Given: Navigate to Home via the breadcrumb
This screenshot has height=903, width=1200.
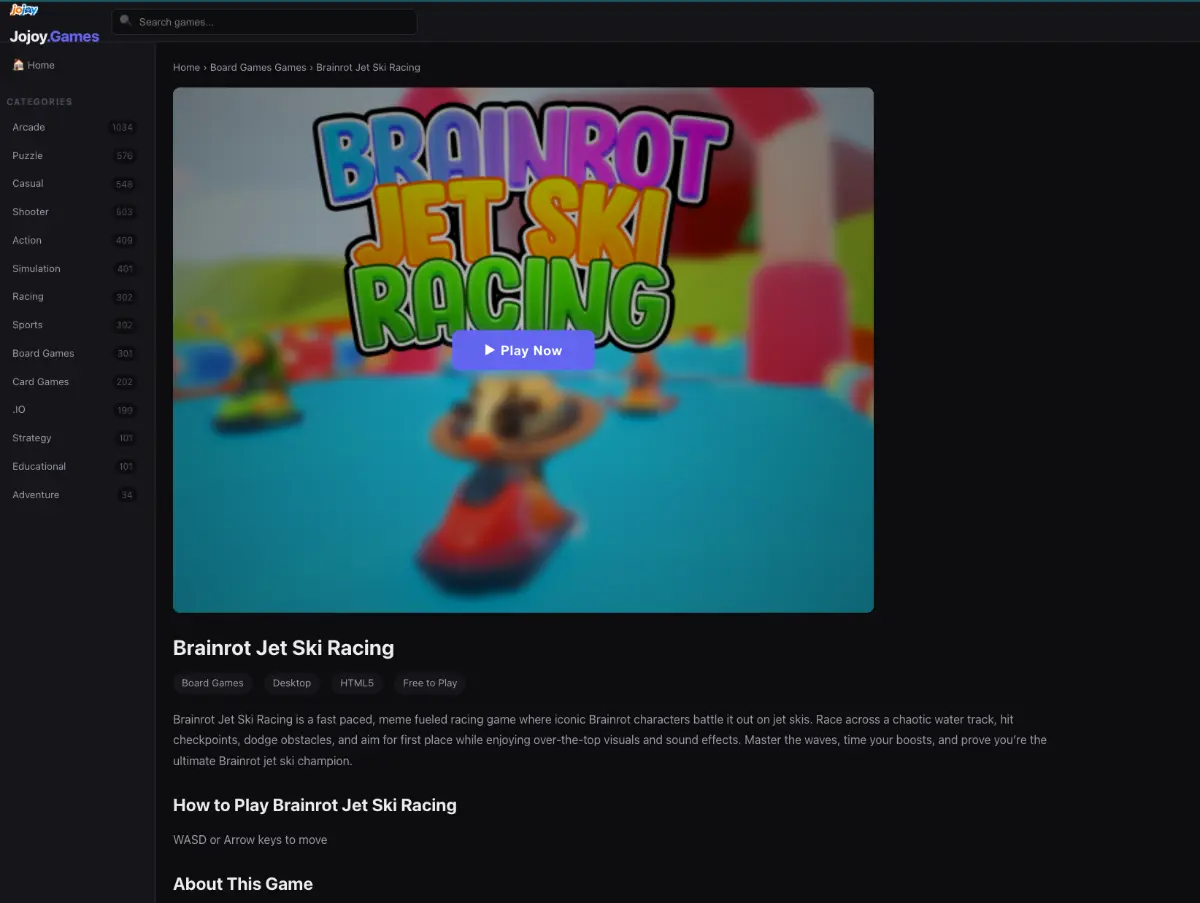Looking at the screenshot, I should point(186,67).
